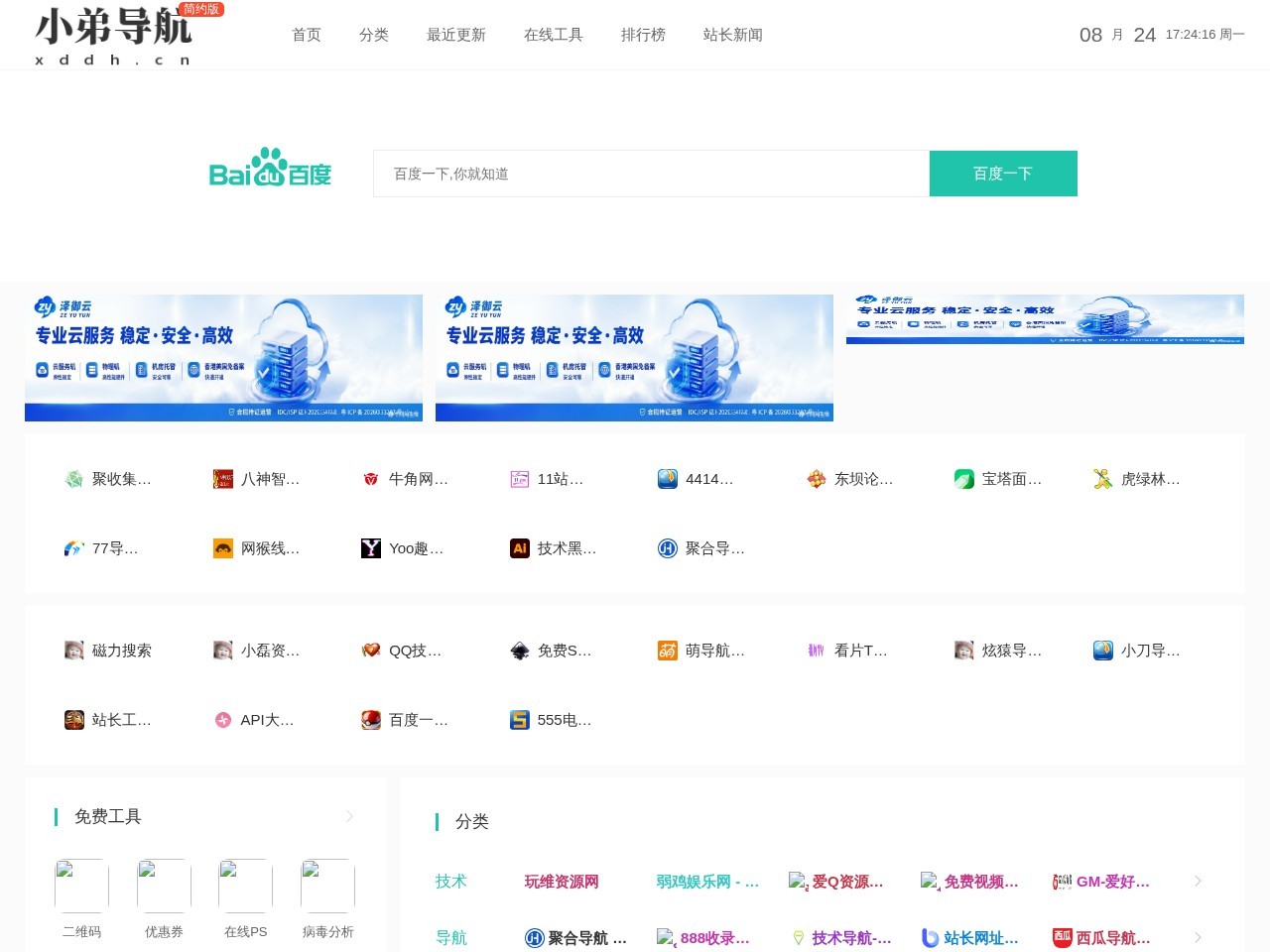Screen dimensions: 1270x952
Task: Open the 看片T site icon
Action: (817, 651)
